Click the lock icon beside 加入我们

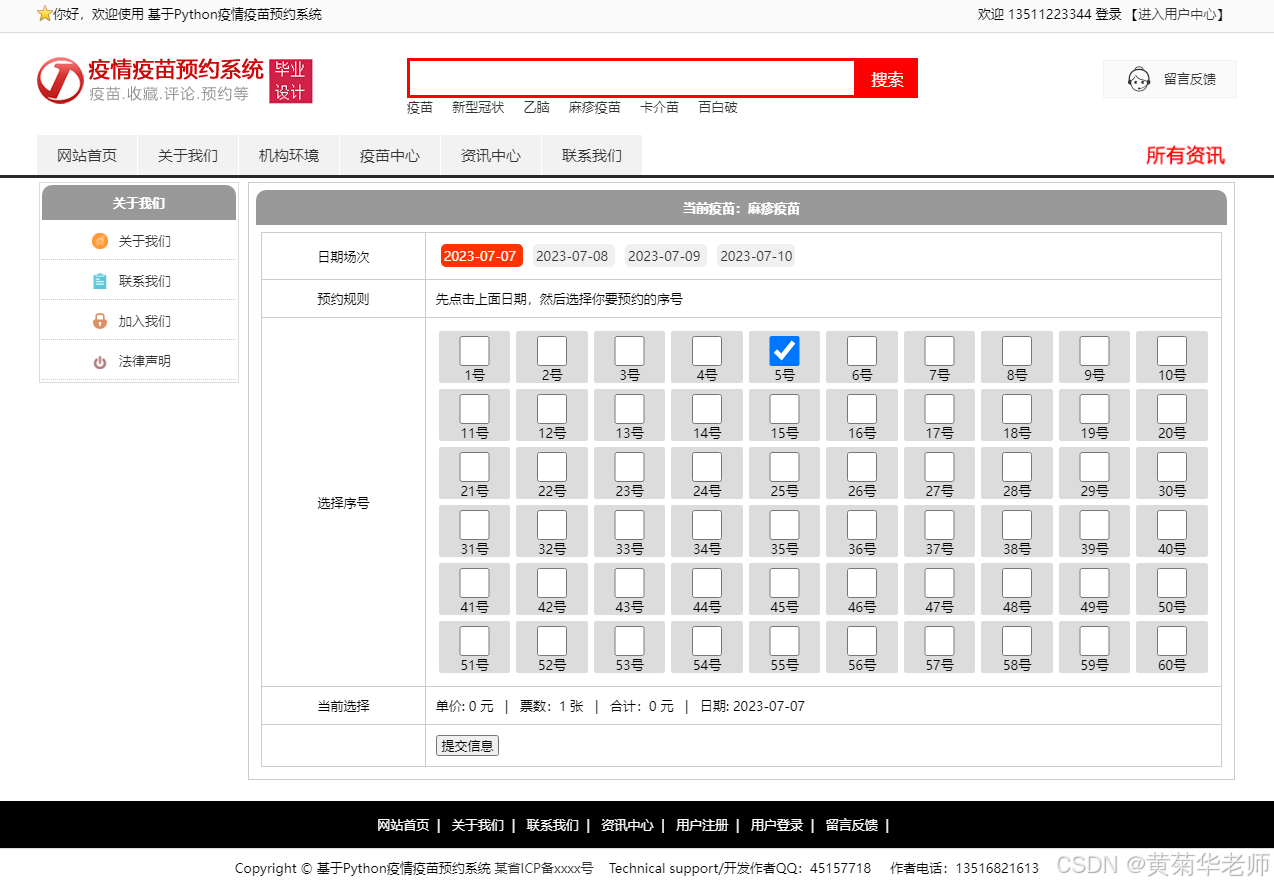point(100,321)
